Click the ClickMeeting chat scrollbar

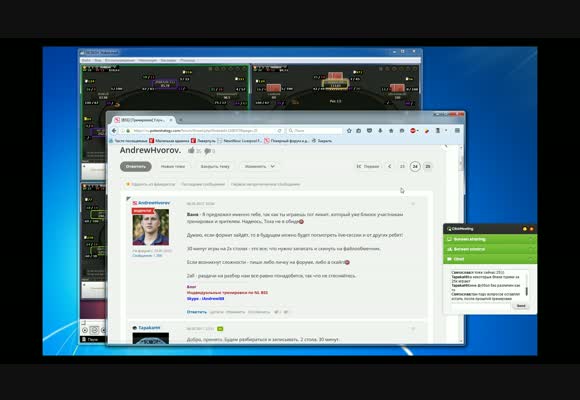coord(526,286)
